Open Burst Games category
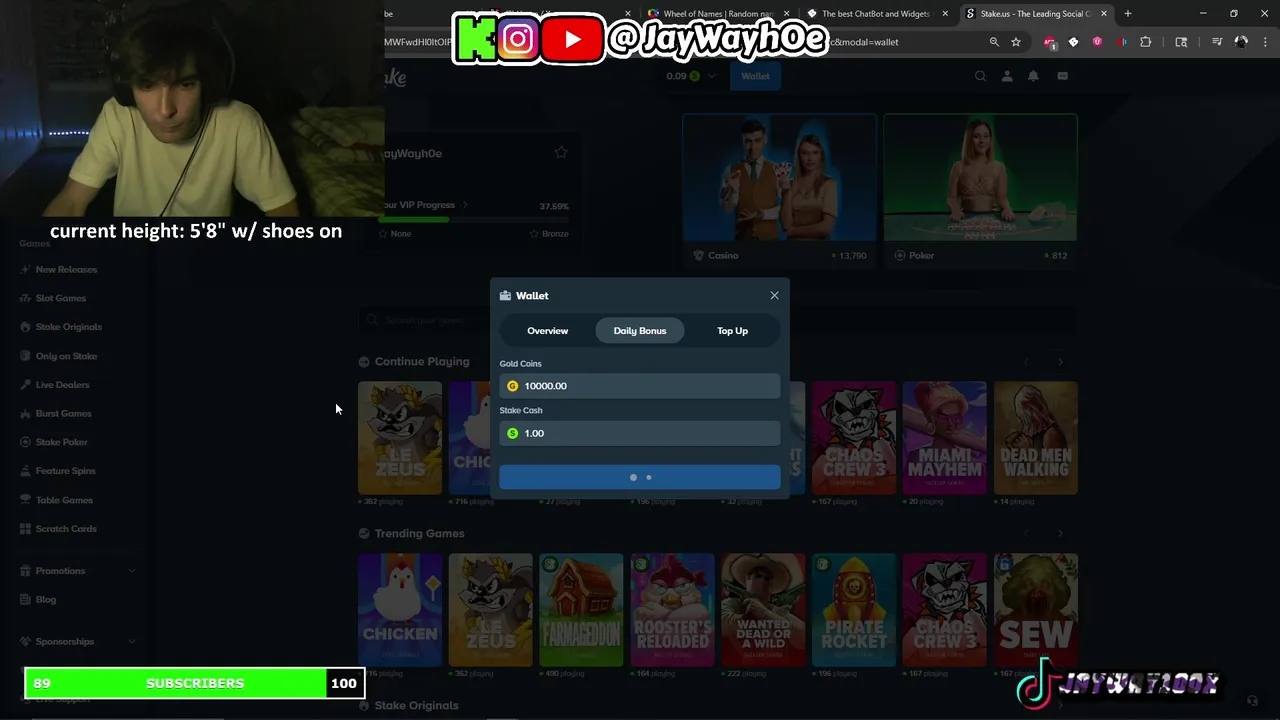Viewport: 1280px width, 720px height. 63,413
